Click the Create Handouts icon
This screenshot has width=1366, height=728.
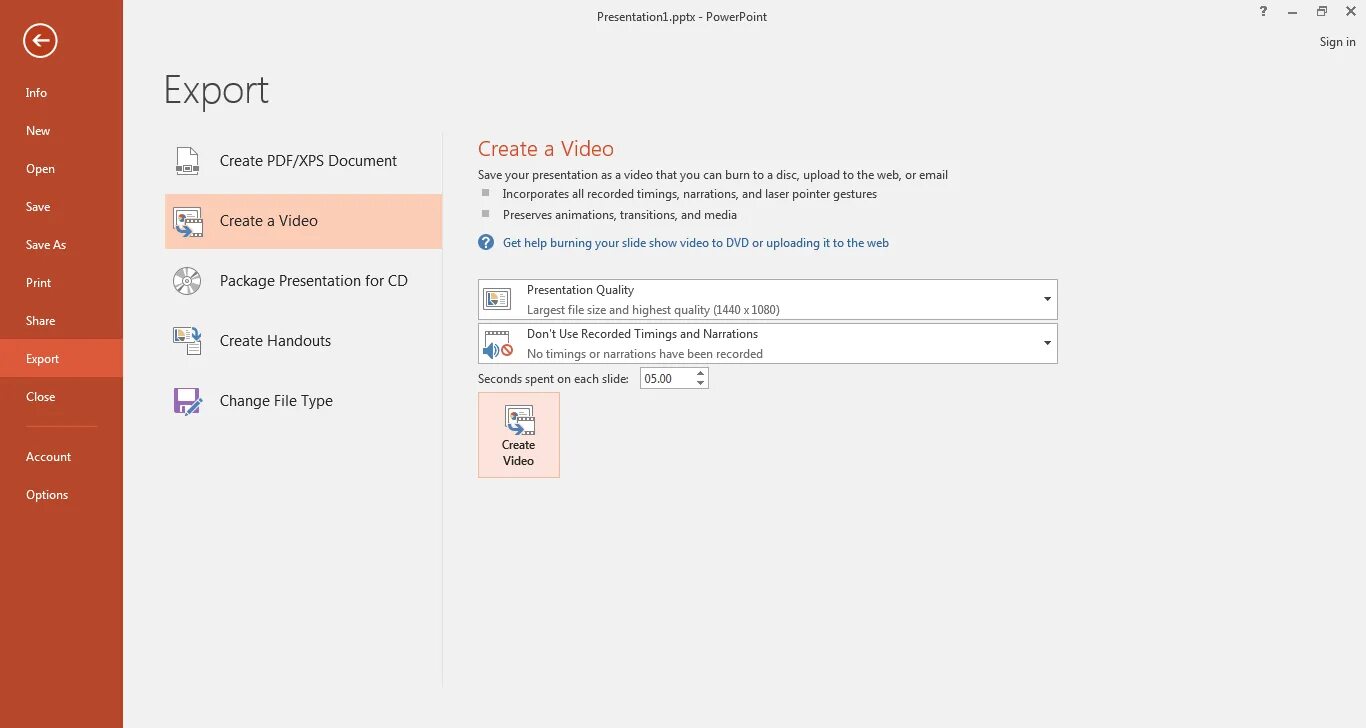187,341
